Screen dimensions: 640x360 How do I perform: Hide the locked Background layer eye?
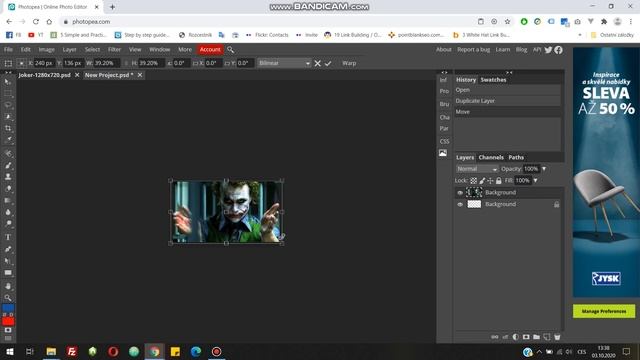click(460, 204)
